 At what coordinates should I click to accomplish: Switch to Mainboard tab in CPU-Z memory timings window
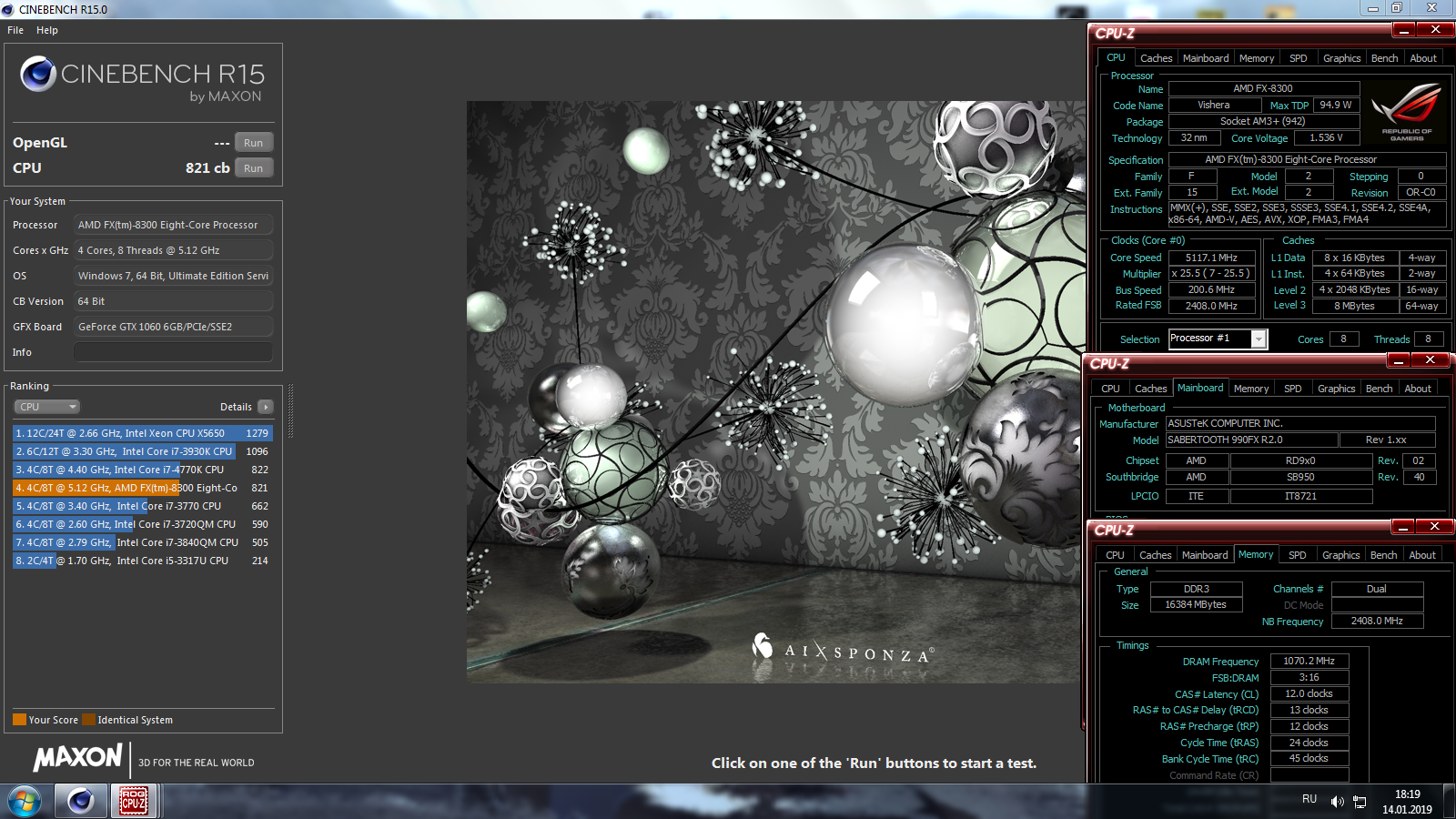(x=1205, y=555)
